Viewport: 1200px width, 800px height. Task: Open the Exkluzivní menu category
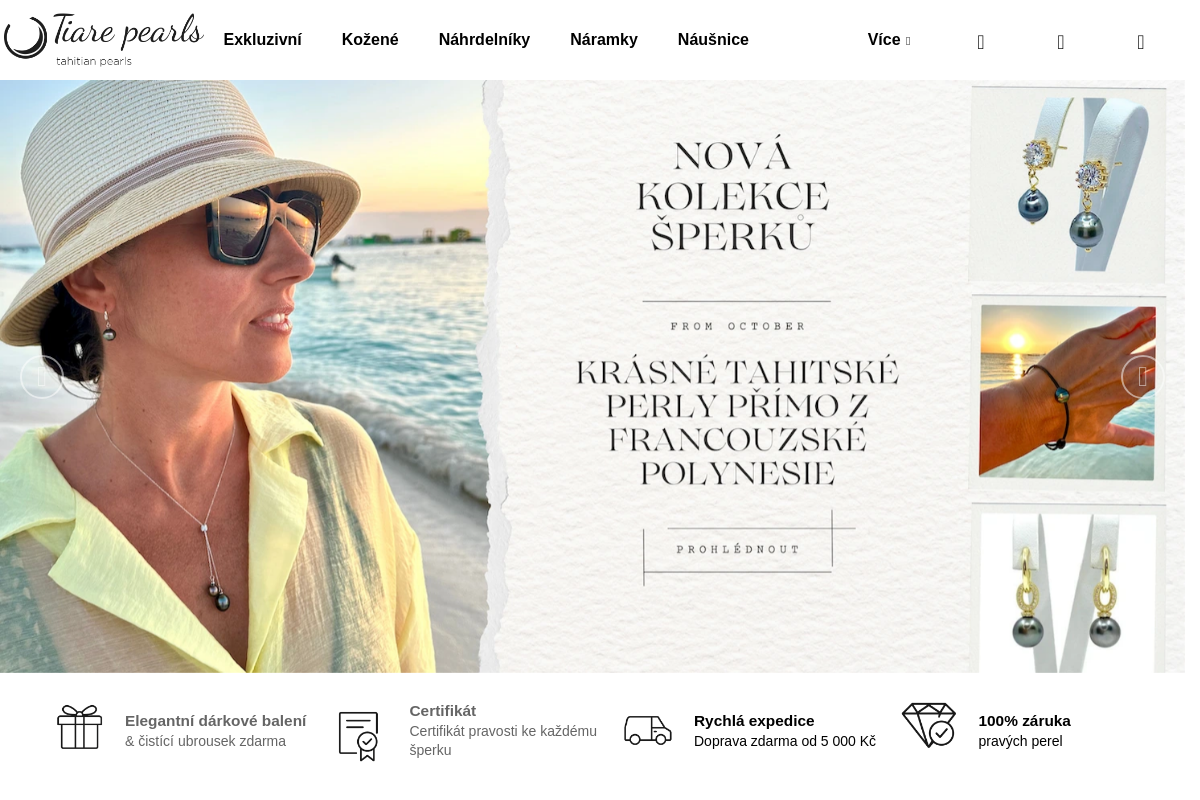263,40
